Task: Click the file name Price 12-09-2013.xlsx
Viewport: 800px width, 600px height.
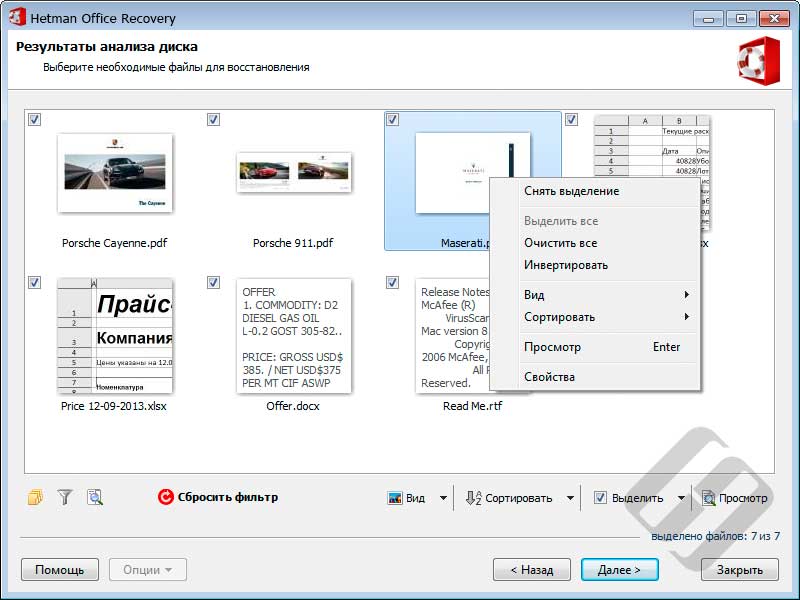Action: (x=114, y=406)
